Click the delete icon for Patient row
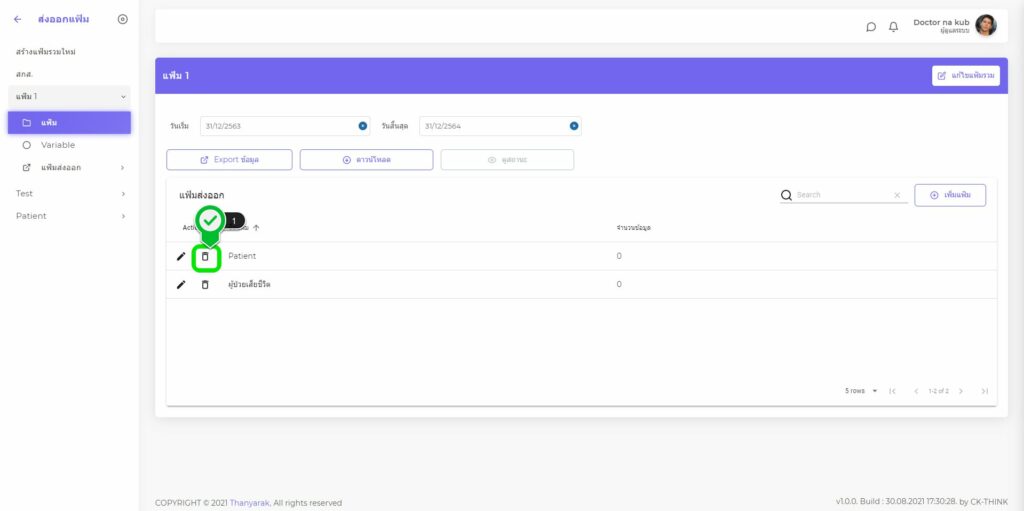Image resolution: width=1024 pixels, height=511 pixels. point(205,257)
